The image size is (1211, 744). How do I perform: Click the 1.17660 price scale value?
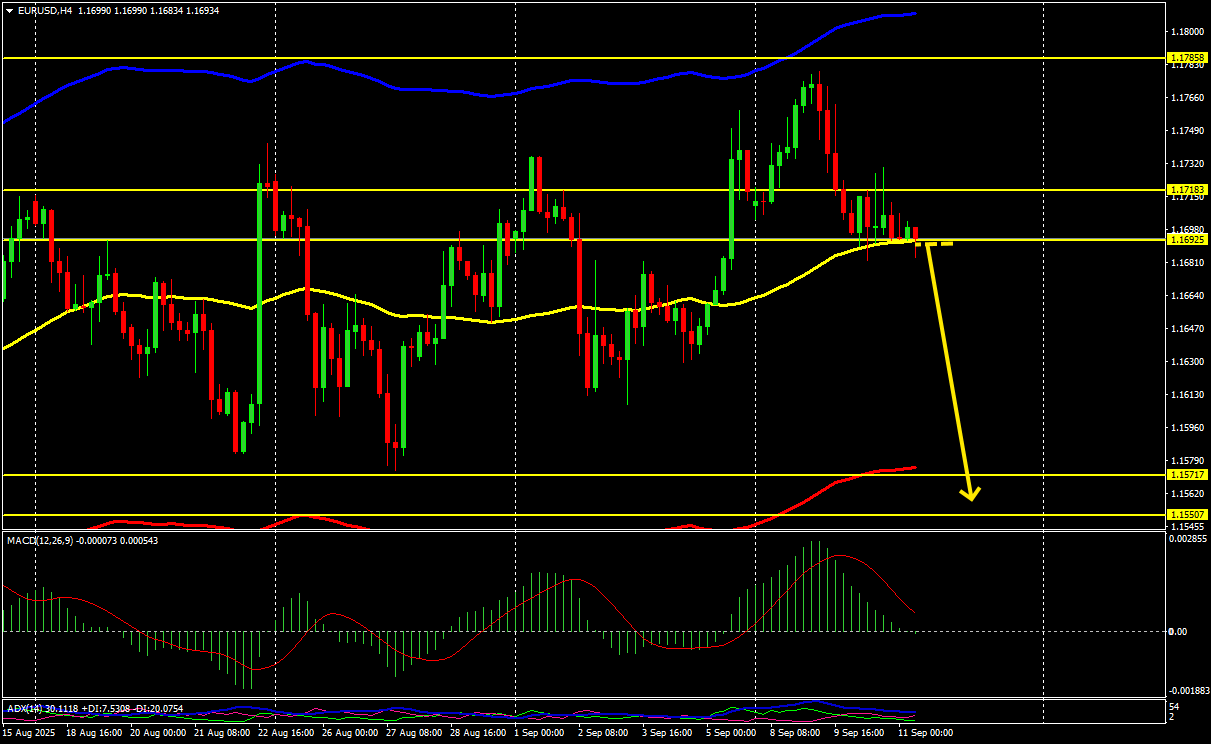pyautogui.click(x=1189, y=97)
